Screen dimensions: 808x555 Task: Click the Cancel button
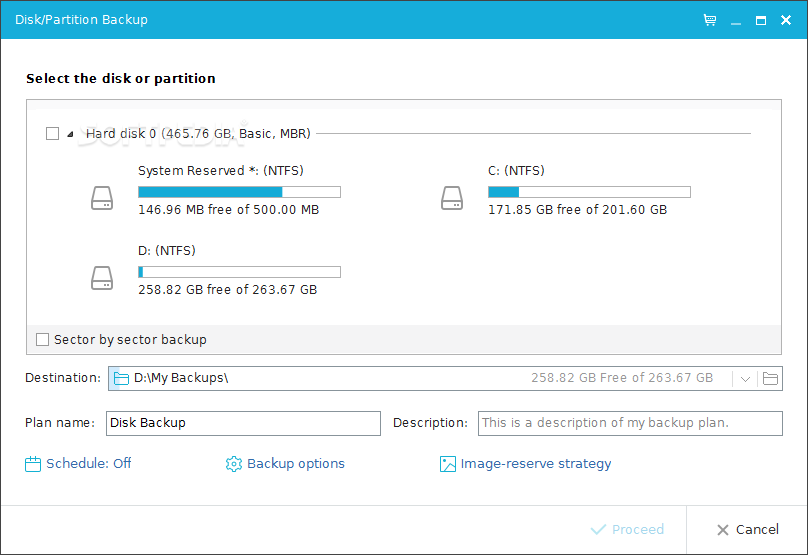748,529
